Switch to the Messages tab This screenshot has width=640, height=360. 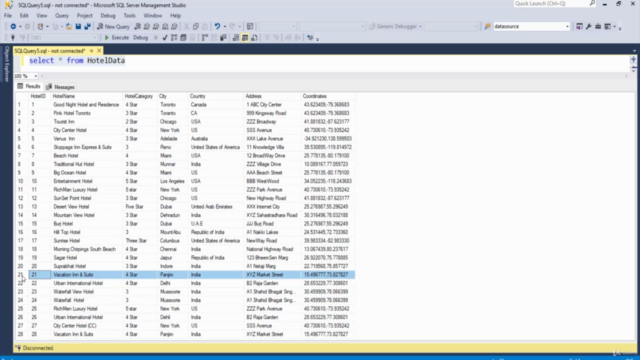[60, 87]
